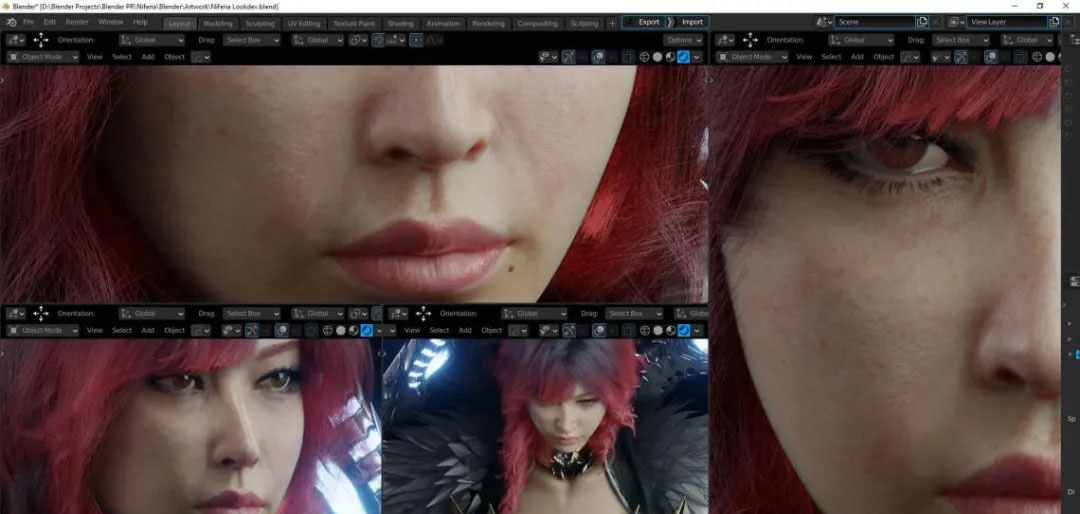Open the view layer browse icon
The width and height of the screenshot is (1080, 514).
point(957,22)
